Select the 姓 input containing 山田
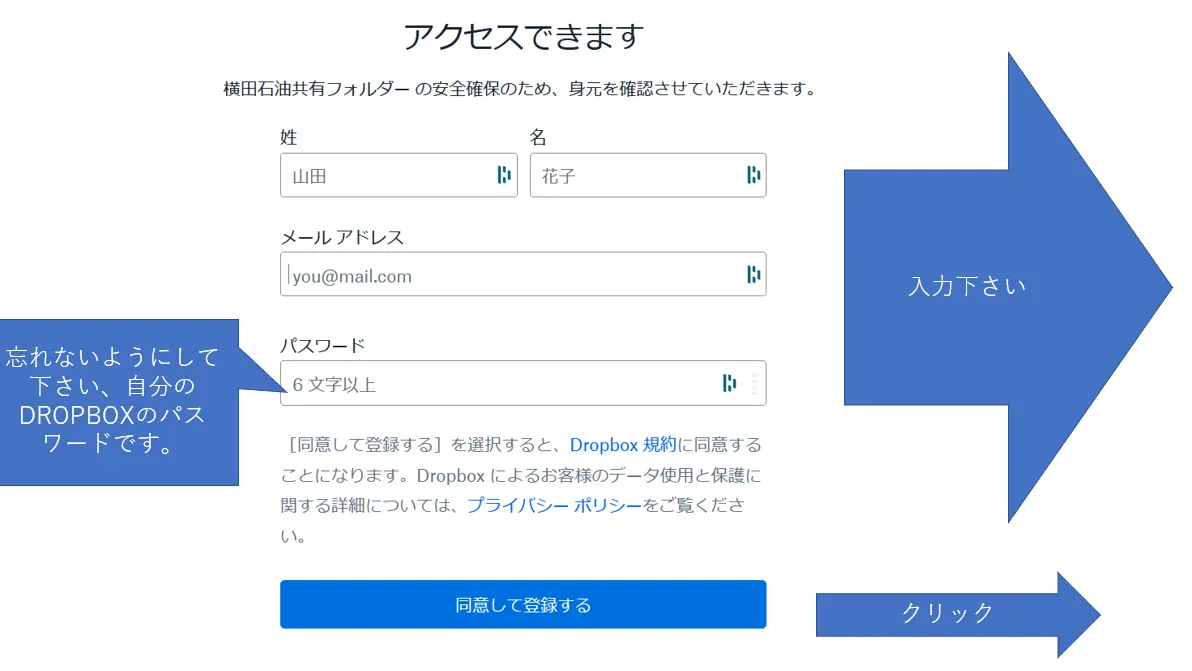The image size is (1192, 671). pyautogui.click(x=390, y=175)
